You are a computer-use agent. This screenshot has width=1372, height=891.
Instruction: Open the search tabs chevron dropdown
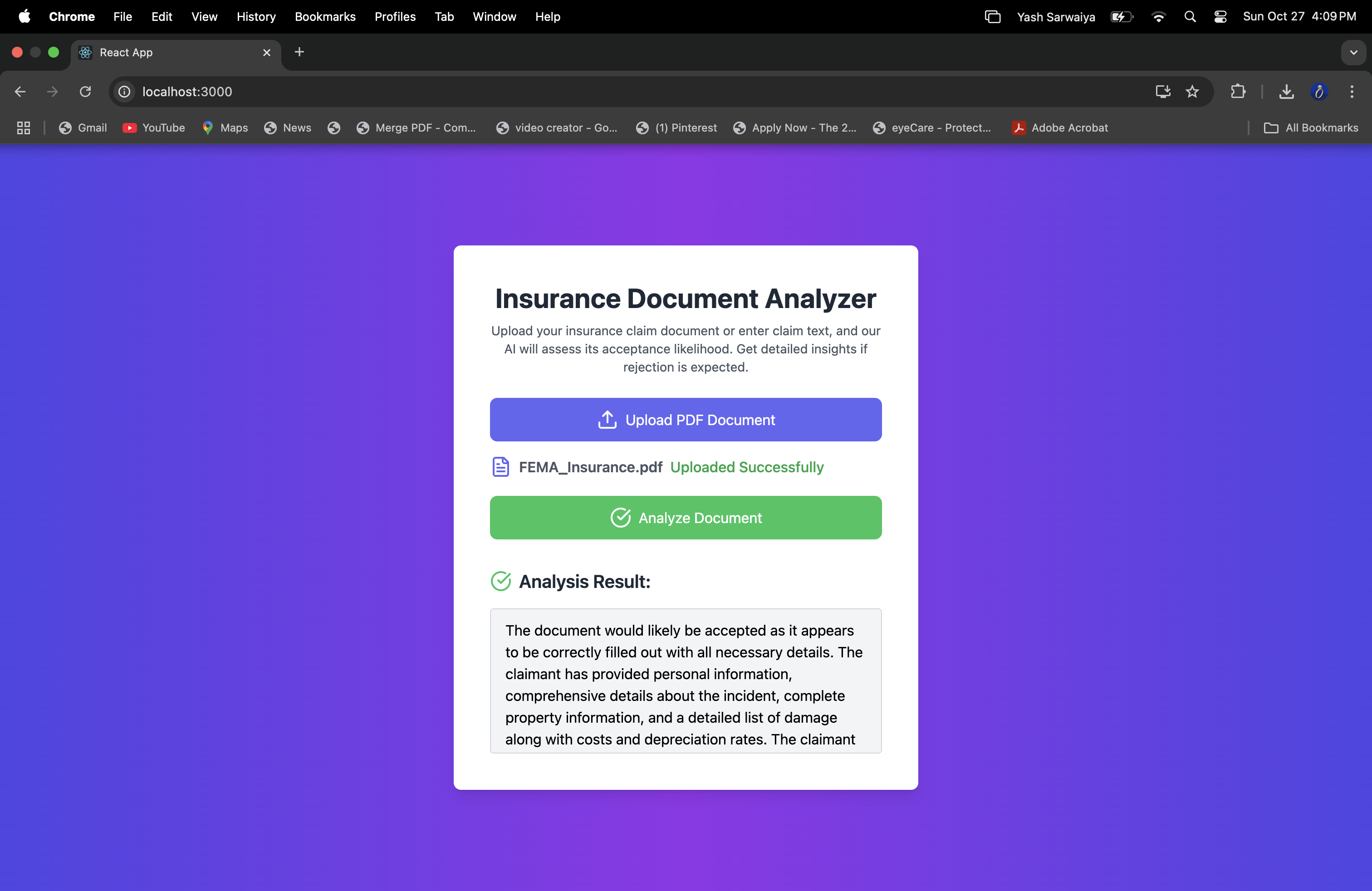1353,53
